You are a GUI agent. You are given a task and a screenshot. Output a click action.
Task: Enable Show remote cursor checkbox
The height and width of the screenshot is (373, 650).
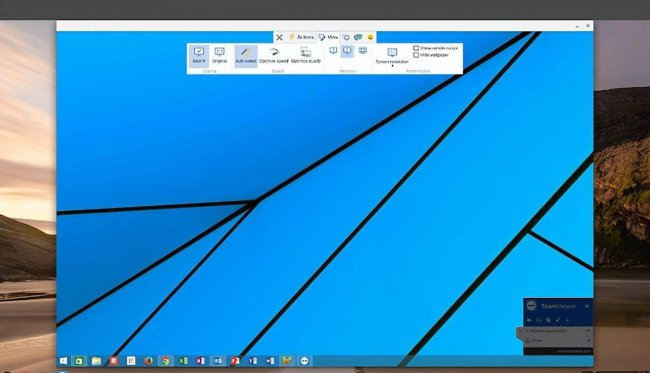(416, 48)
